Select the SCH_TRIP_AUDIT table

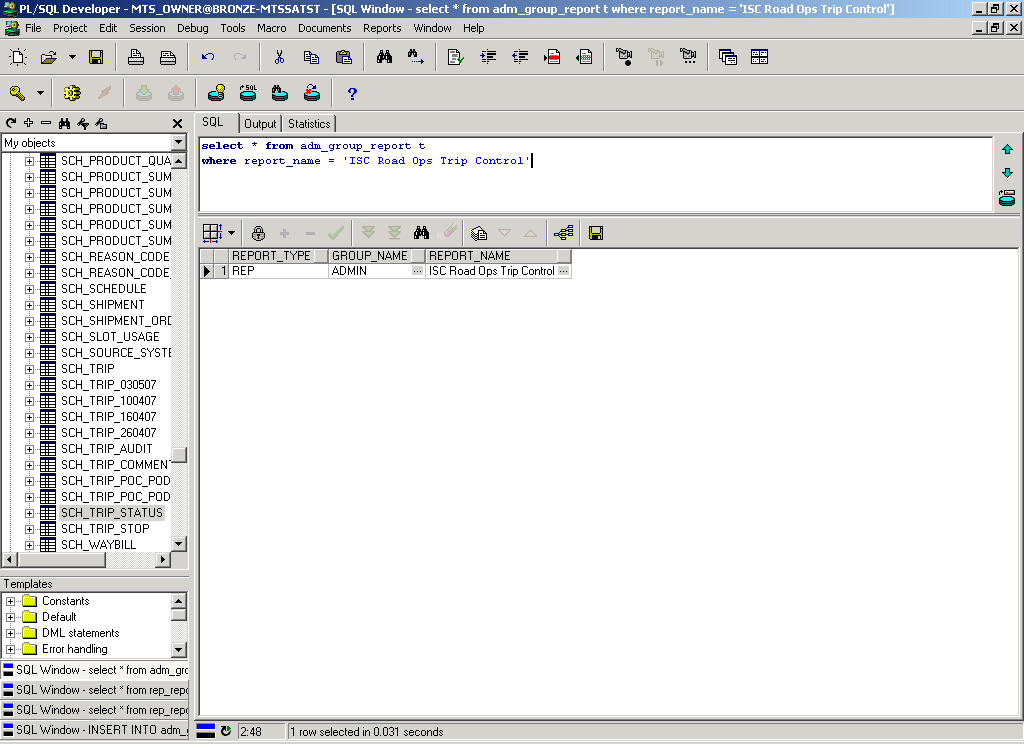click(x=106, y=449)
